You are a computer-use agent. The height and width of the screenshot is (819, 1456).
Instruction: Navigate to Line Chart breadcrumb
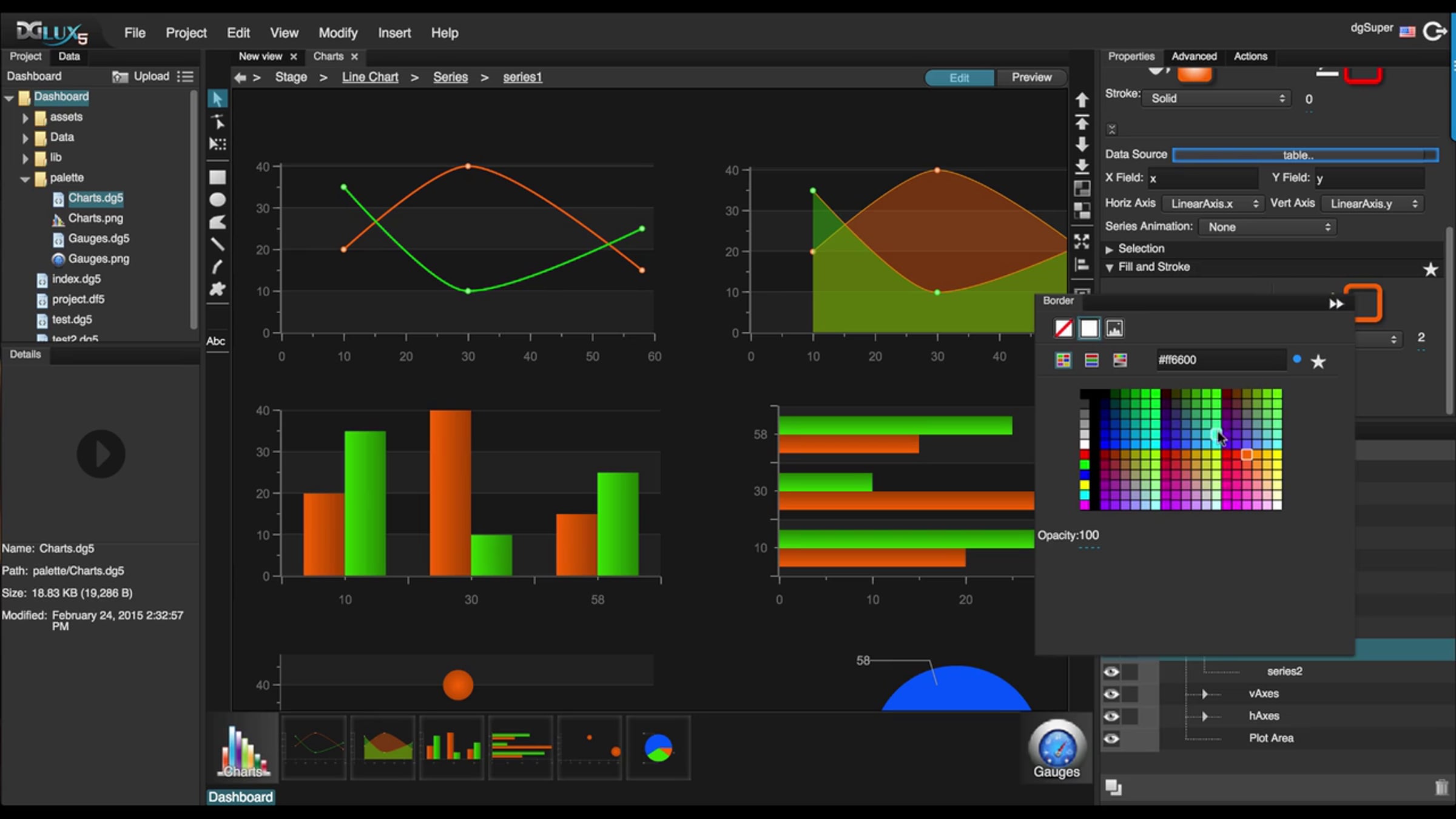tap(370, 78)
